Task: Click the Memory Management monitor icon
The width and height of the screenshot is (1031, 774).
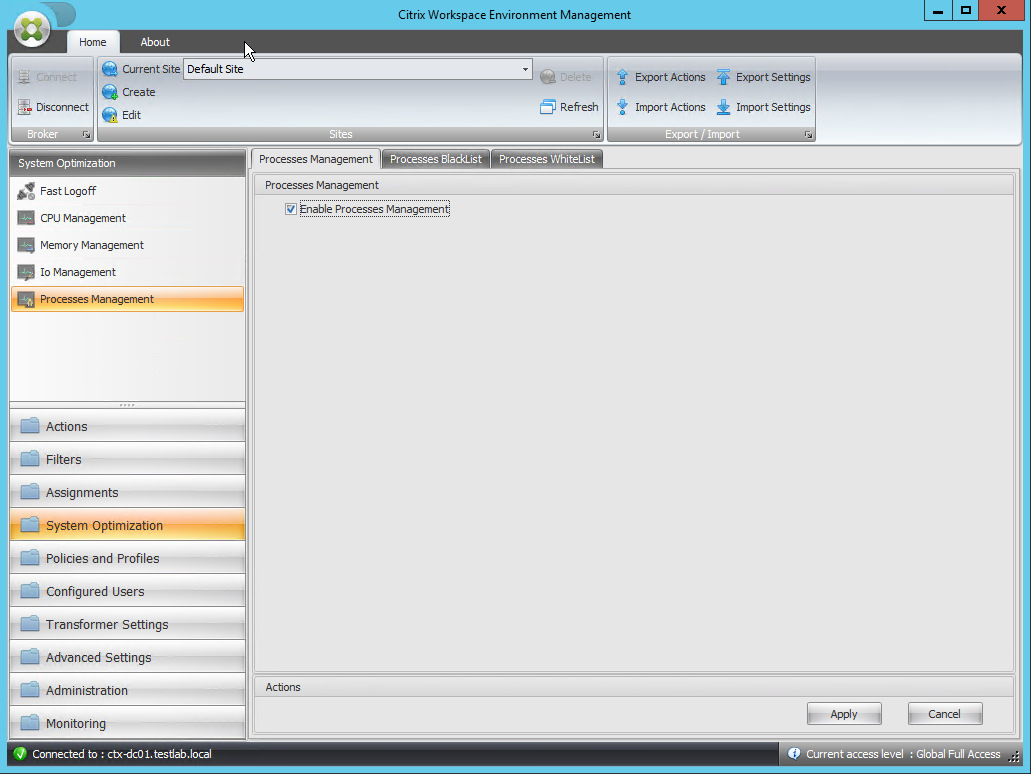Action: pyautogui.click(x=26, y=245)
